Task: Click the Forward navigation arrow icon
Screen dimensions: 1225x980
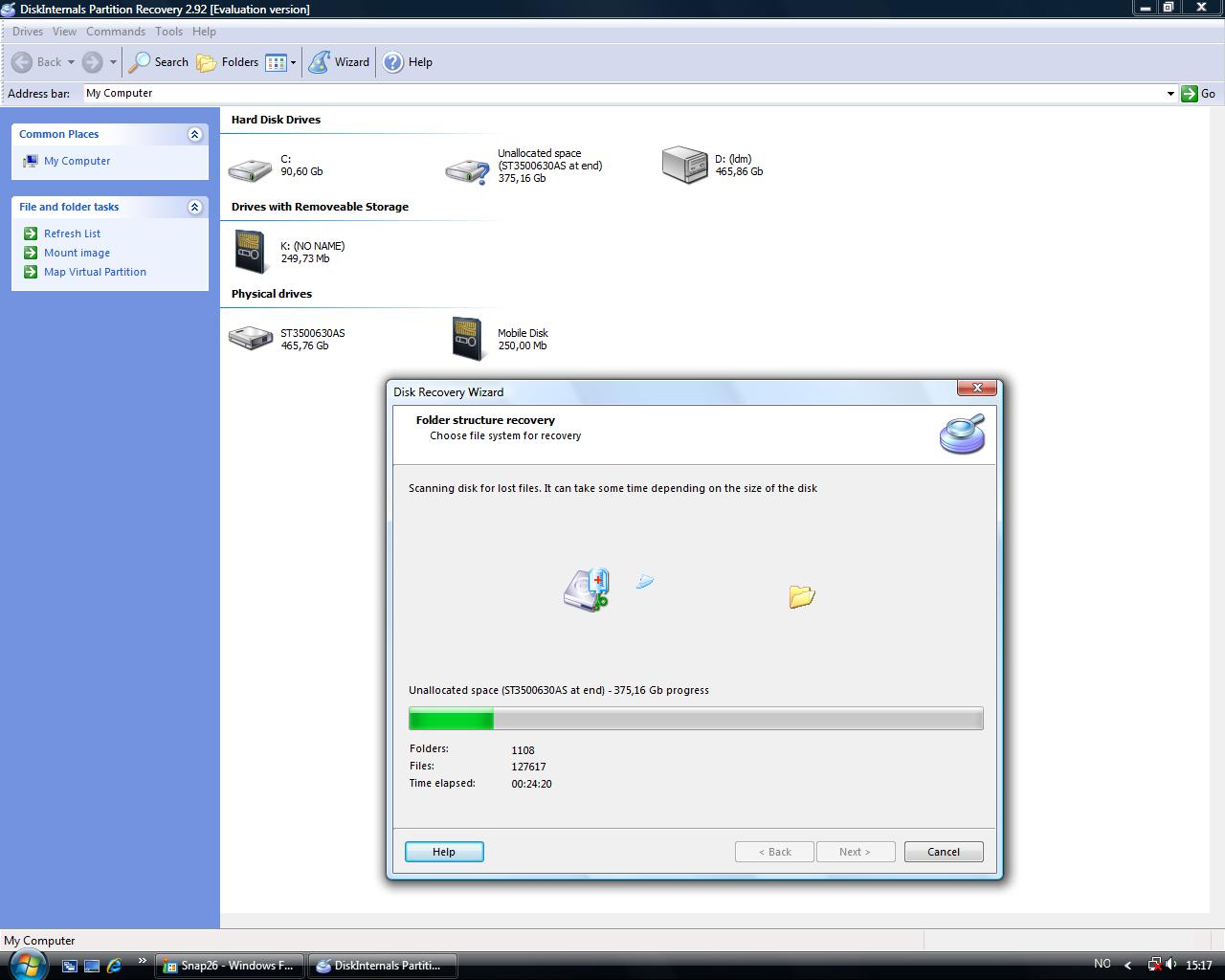Action: click(92, 62)
